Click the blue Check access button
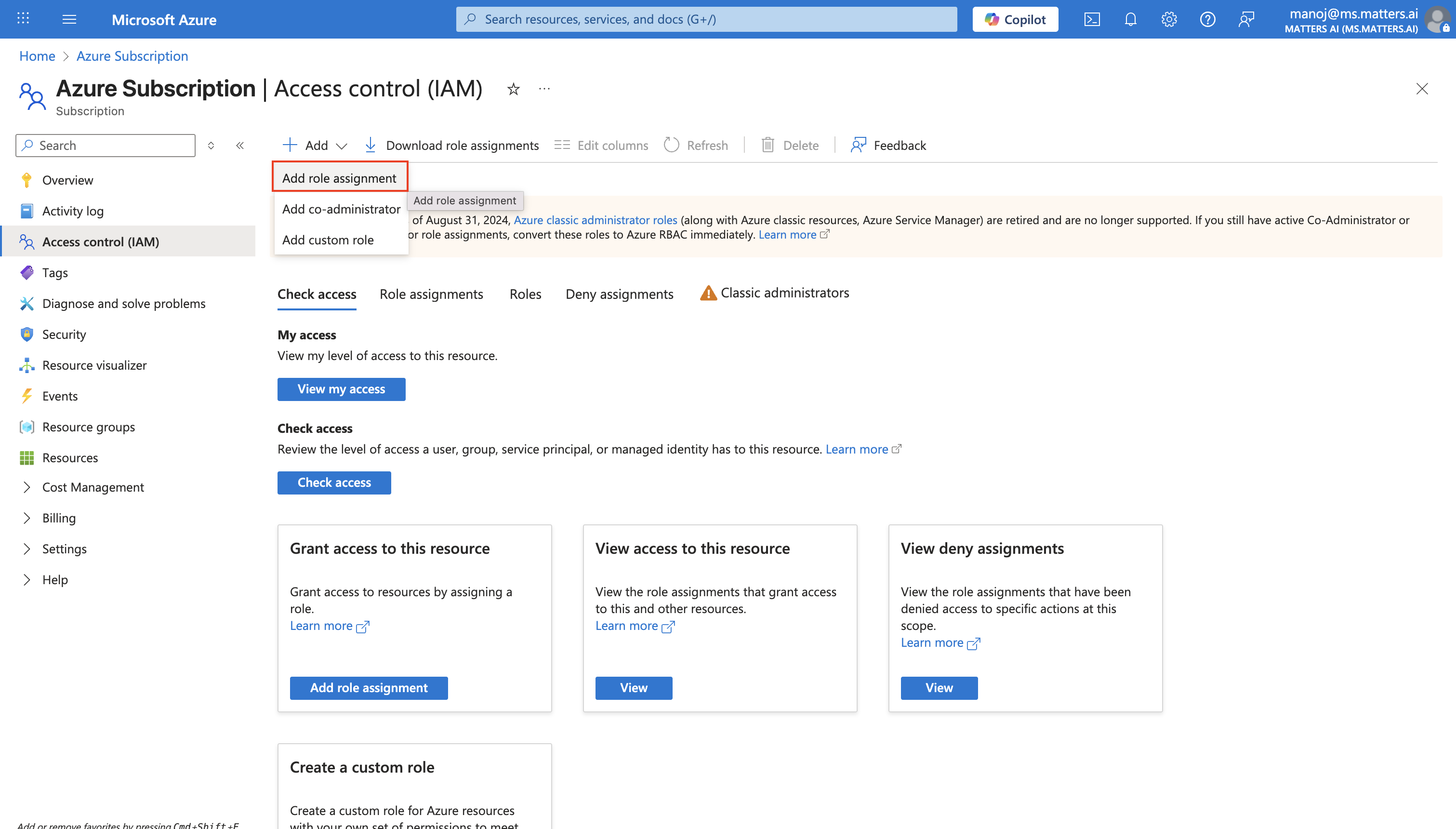 [334, 483]
